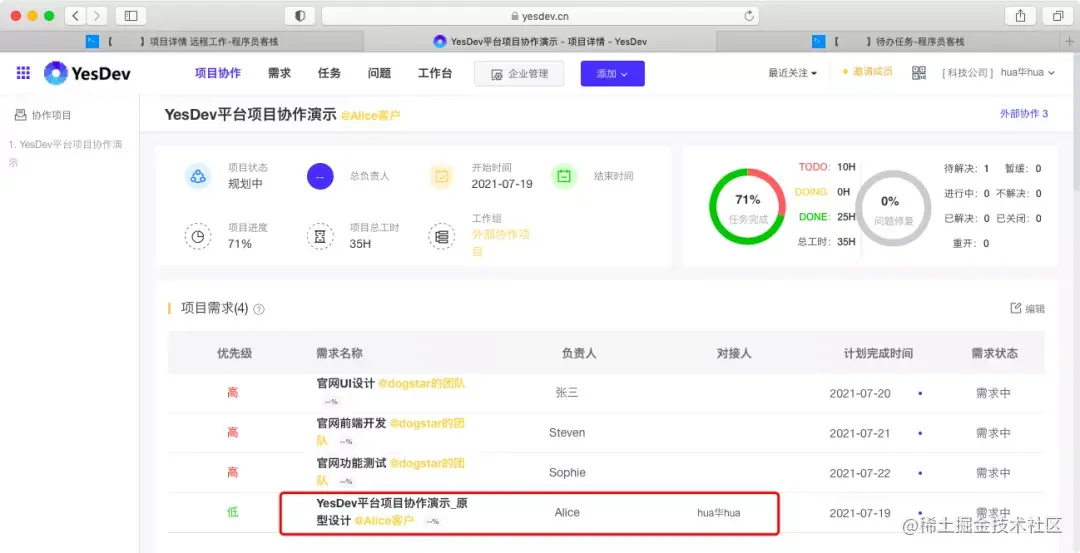The width and height of the screenshot is (1080, 553).
Task: Switch to the YesDev平台项目协作演示 tab
Action: tap(540, 41)
